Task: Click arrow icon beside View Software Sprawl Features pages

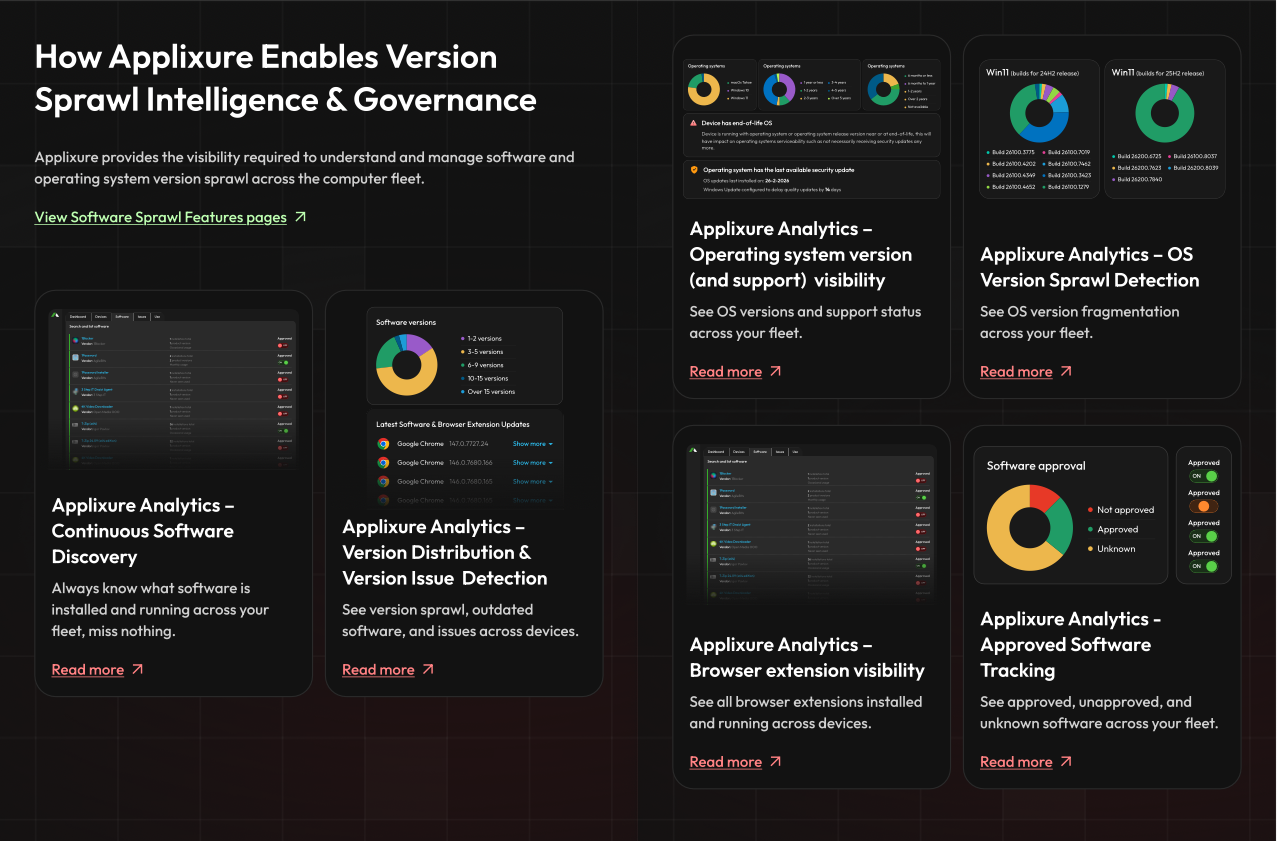Action: [x=301, y=217]
